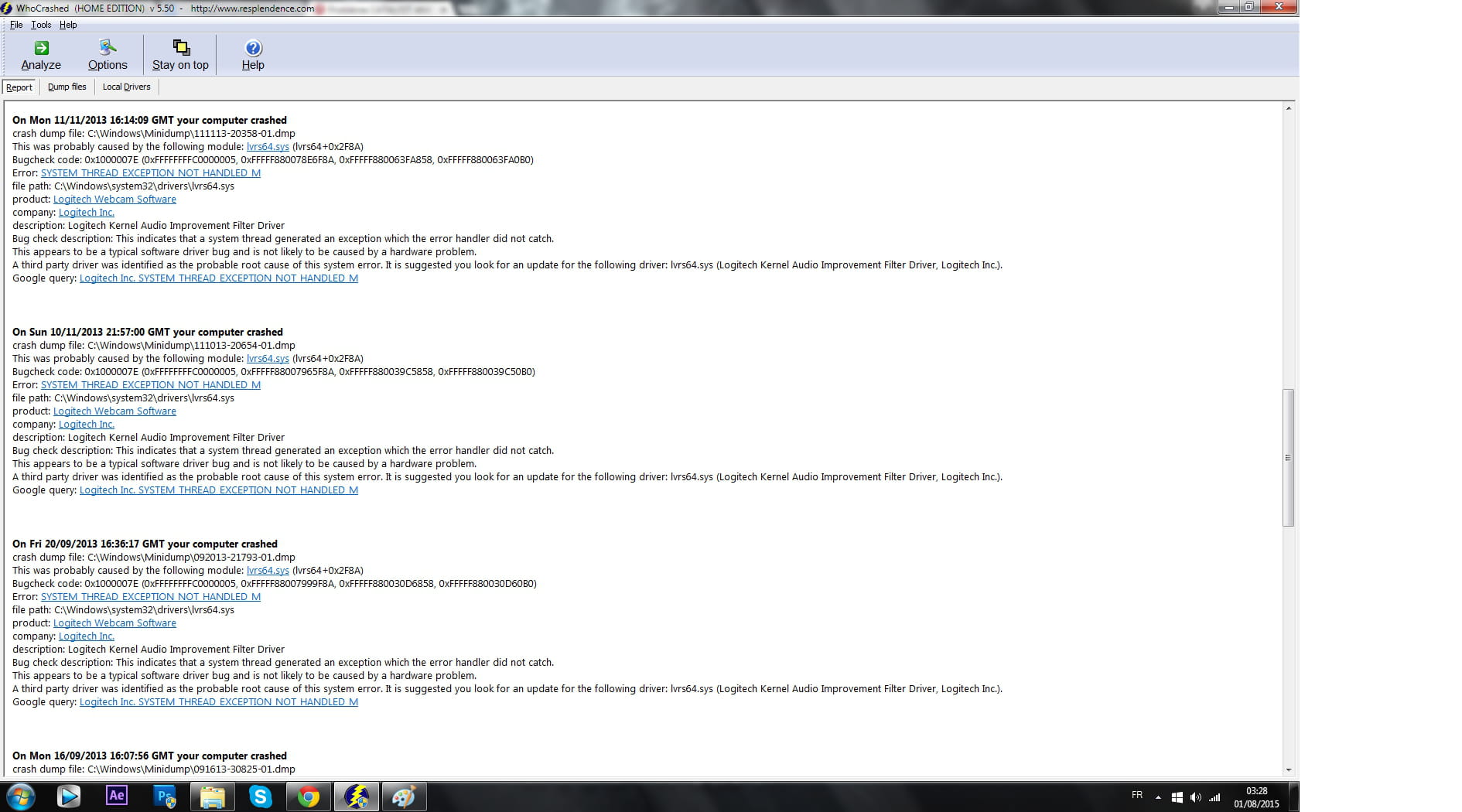1462x812 pixels.
Task: Run the Analyze toolbar button
Action: click(41, 55)
